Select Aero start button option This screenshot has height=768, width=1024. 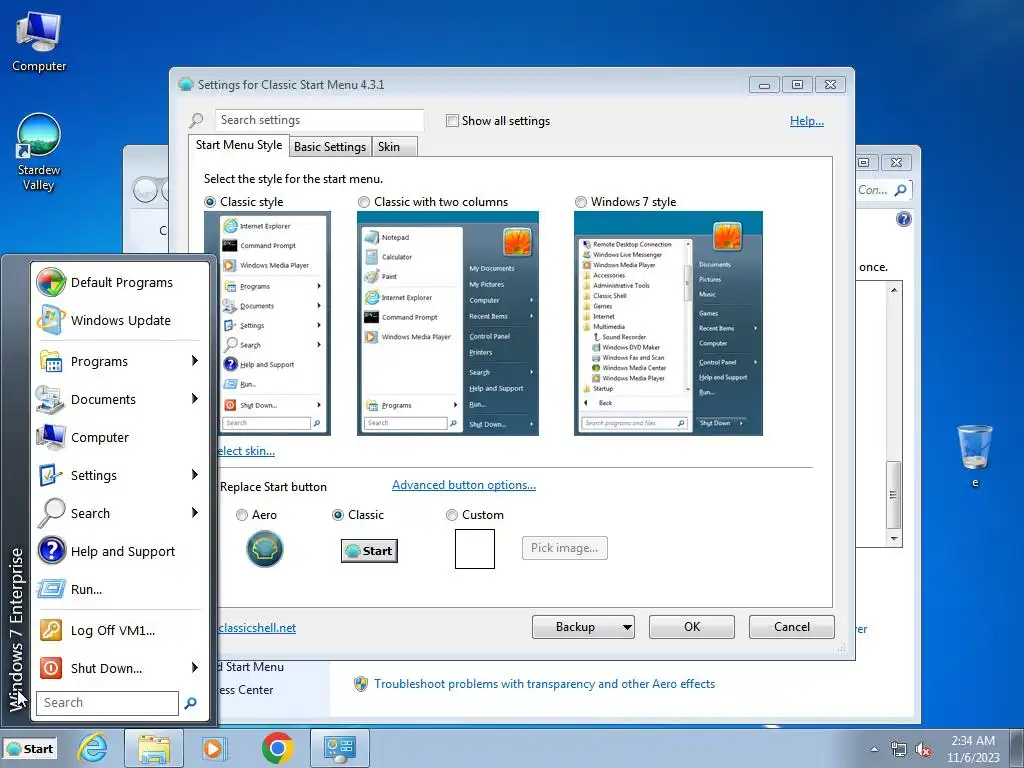pyautogui.click(x=242, y=515)
